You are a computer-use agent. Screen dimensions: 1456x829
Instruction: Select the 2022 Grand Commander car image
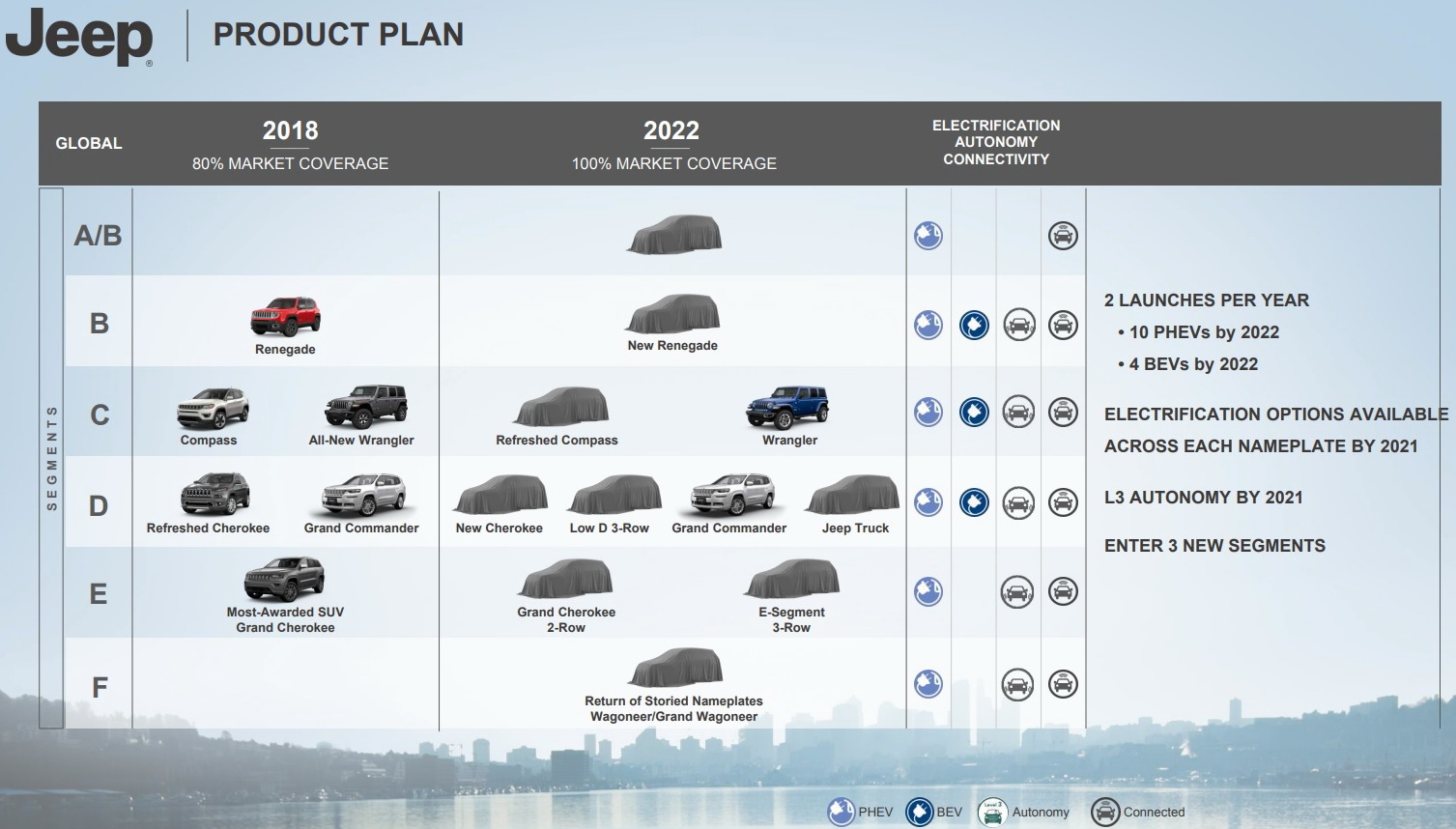click(732, 496)
